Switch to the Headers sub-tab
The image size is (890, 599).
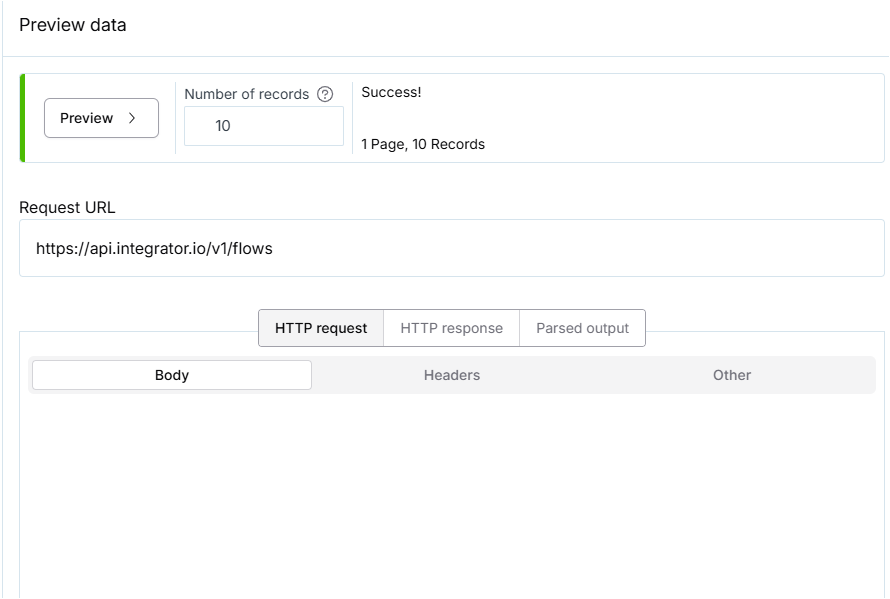(x=452, y=375)
